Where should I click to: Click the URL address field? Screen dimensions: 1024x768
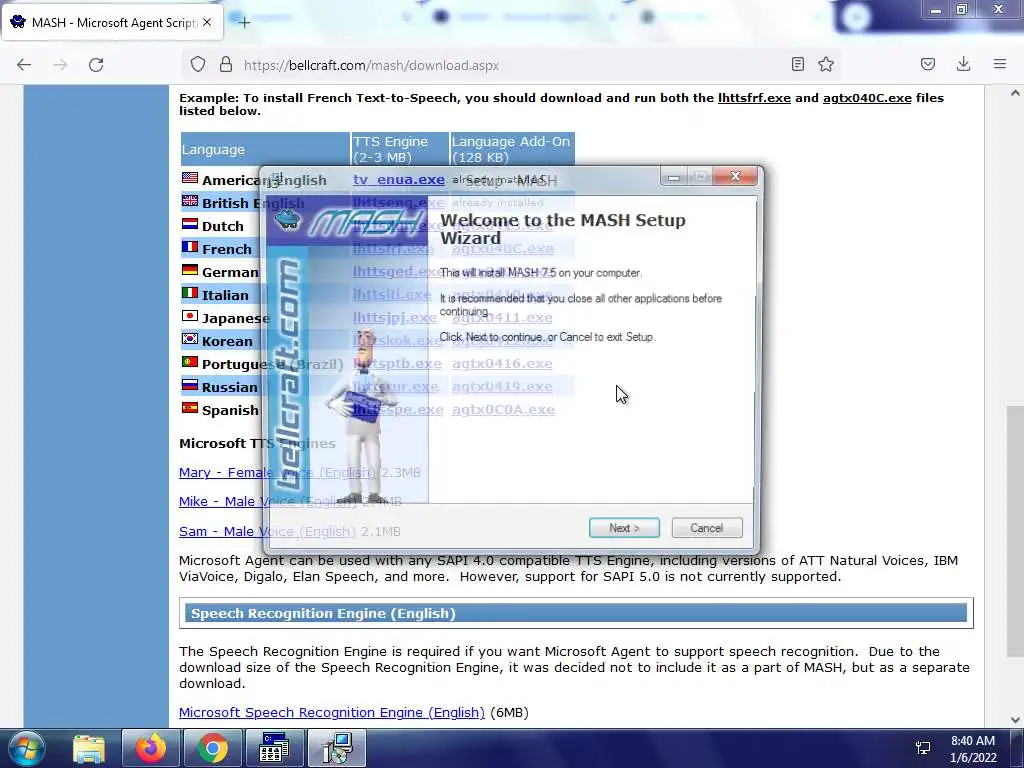(x=509, y=65)
